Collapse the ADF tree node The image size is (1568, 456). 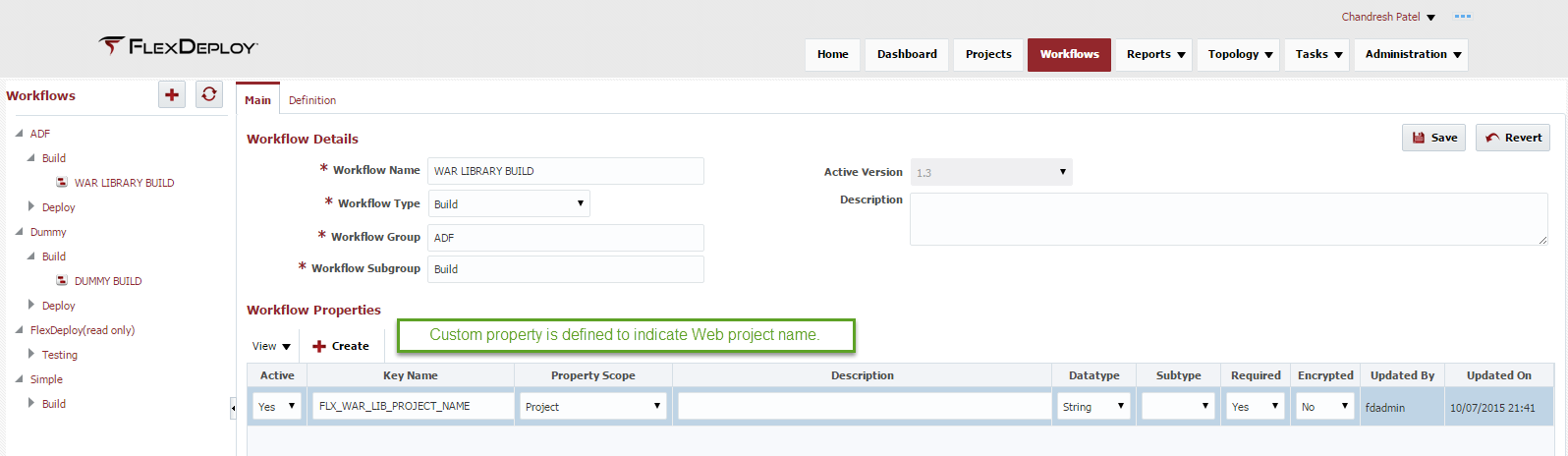[x=19, y=134]
